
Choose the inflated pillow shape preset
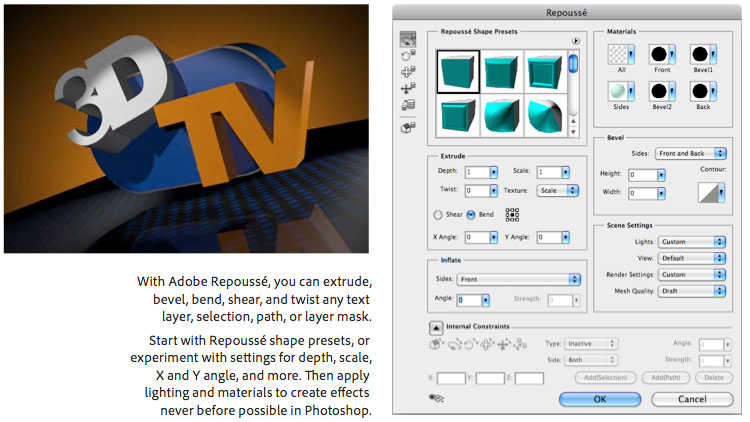click(x=501, y=115)
